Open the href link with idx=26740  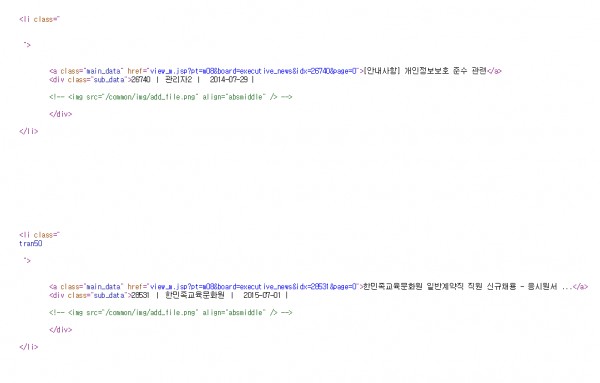(x=254, y=71)
